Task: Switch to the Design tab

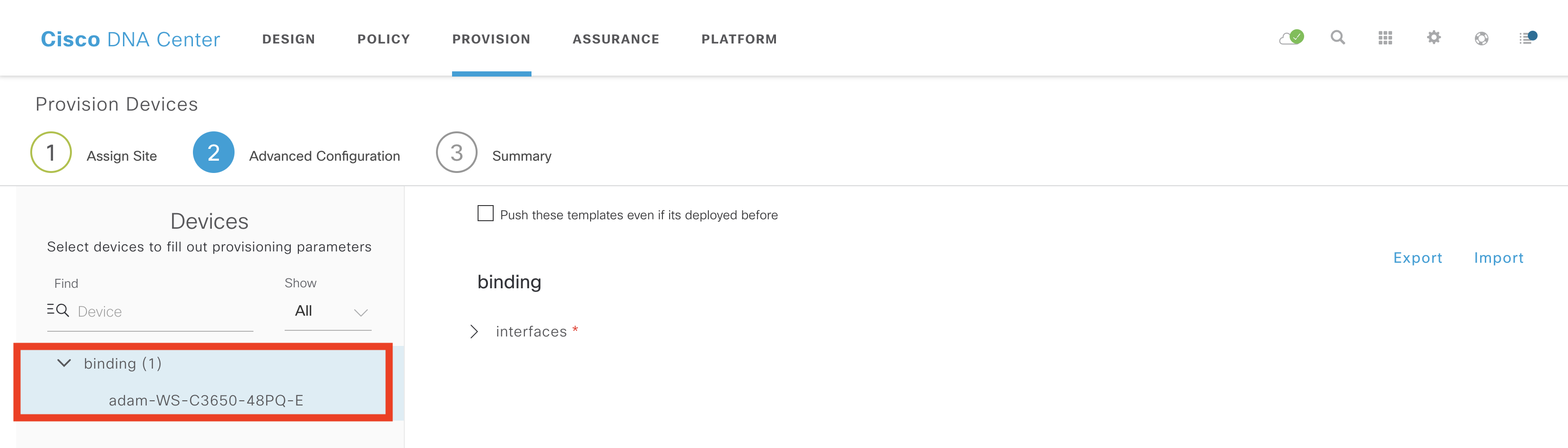Action: [x=288, y=39]
